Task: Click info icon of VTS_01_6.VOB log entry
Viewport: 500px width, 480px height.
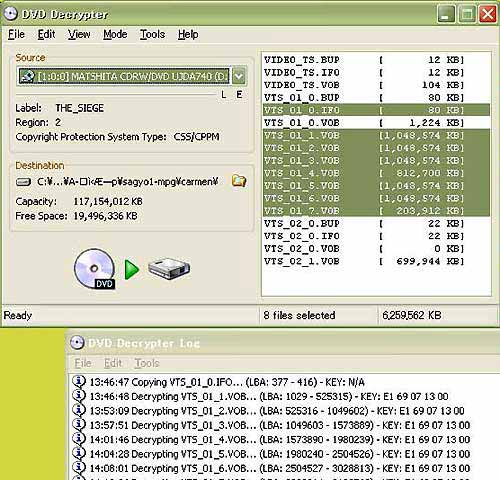Action: 79,467
